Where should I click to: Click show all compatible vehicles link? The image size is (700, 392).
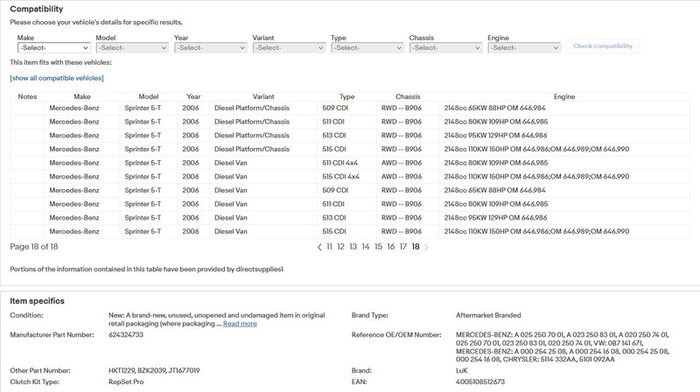point(57,78)
